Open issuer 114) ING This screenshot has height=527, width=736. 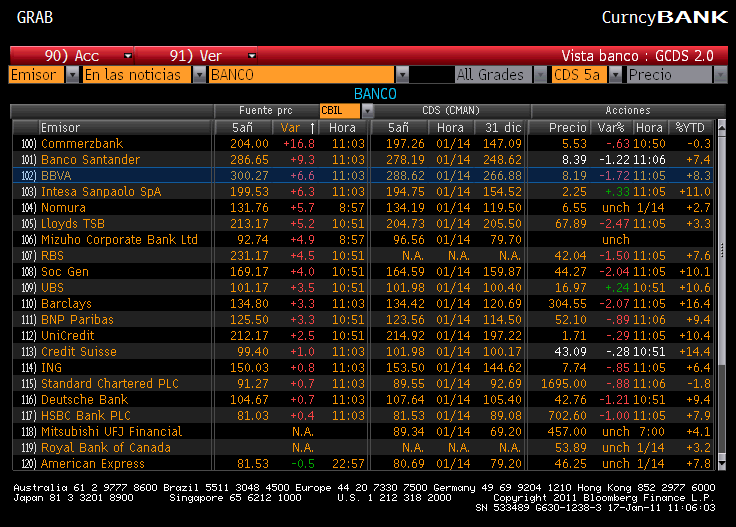tap(51, 367)
